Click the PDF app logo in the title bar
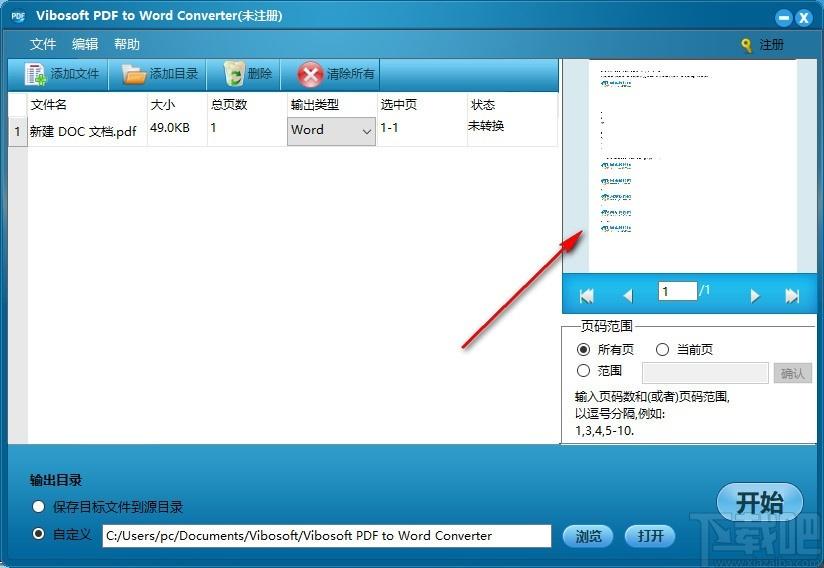Viewport: 824px width, 568px height. coord(18,16)
